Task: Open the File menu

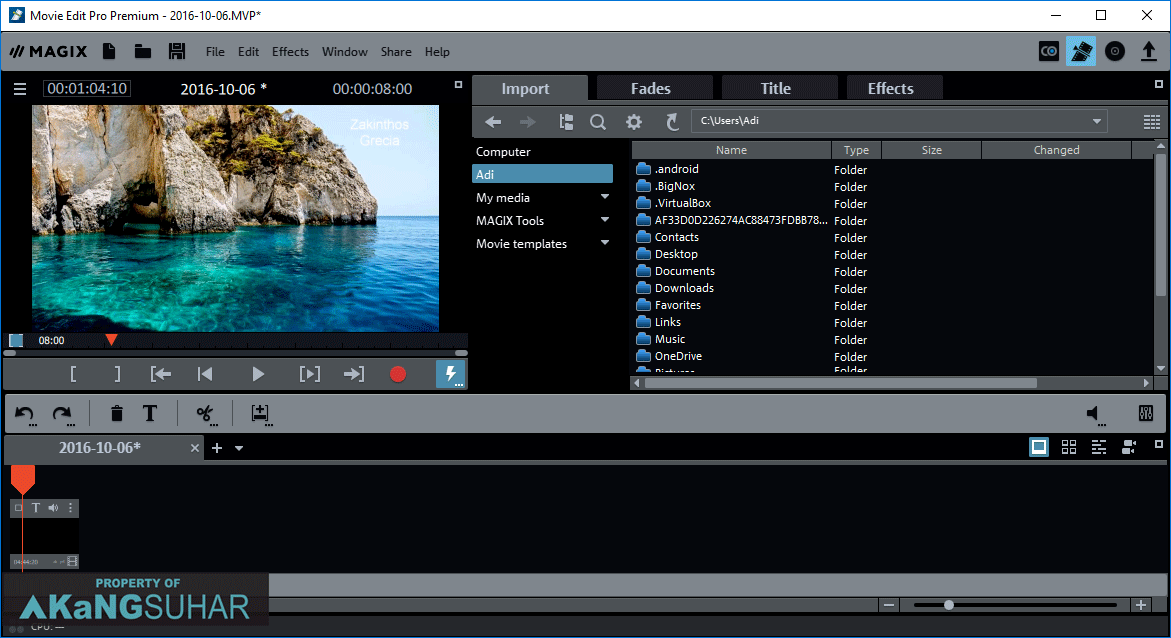Action: pos(215,52)
